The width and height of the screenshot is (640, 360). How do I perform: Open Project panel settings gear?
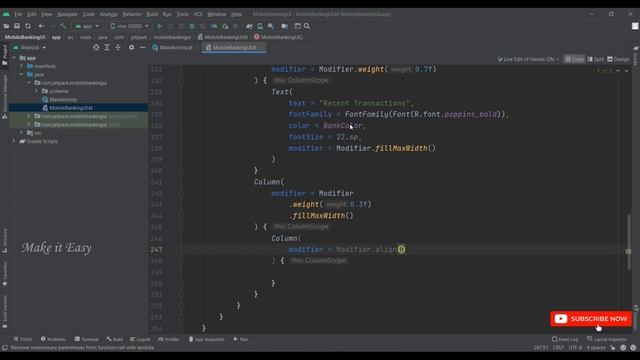(x=131, y=47)
